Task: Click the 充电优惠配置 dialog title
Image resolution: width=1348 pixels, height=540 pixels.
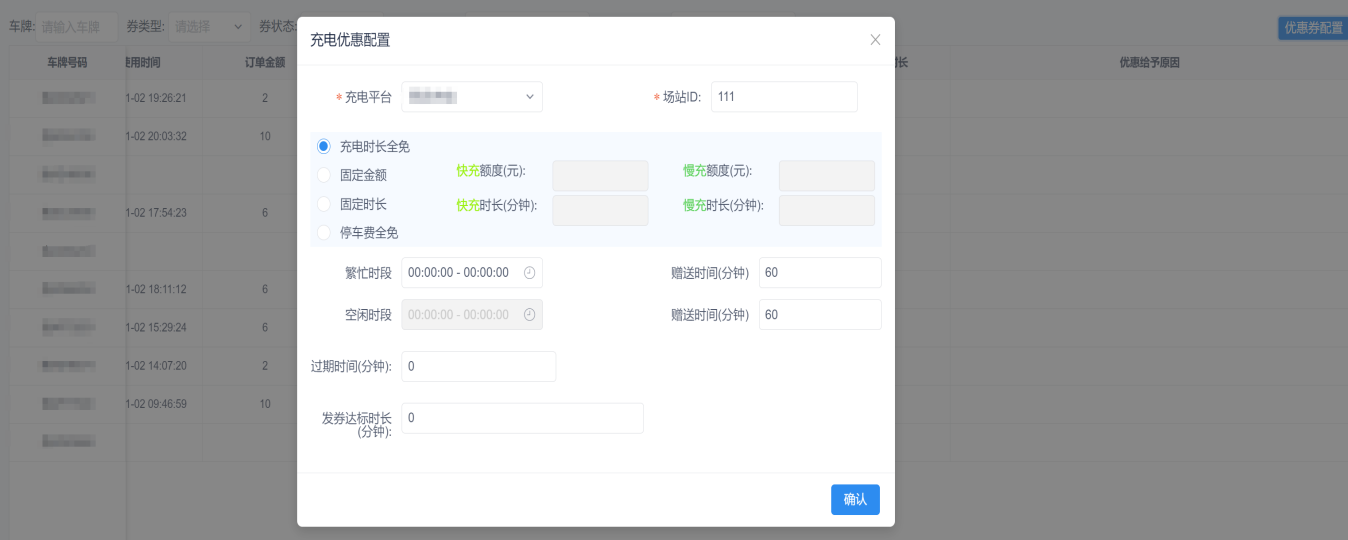Action: pos(350,40)
